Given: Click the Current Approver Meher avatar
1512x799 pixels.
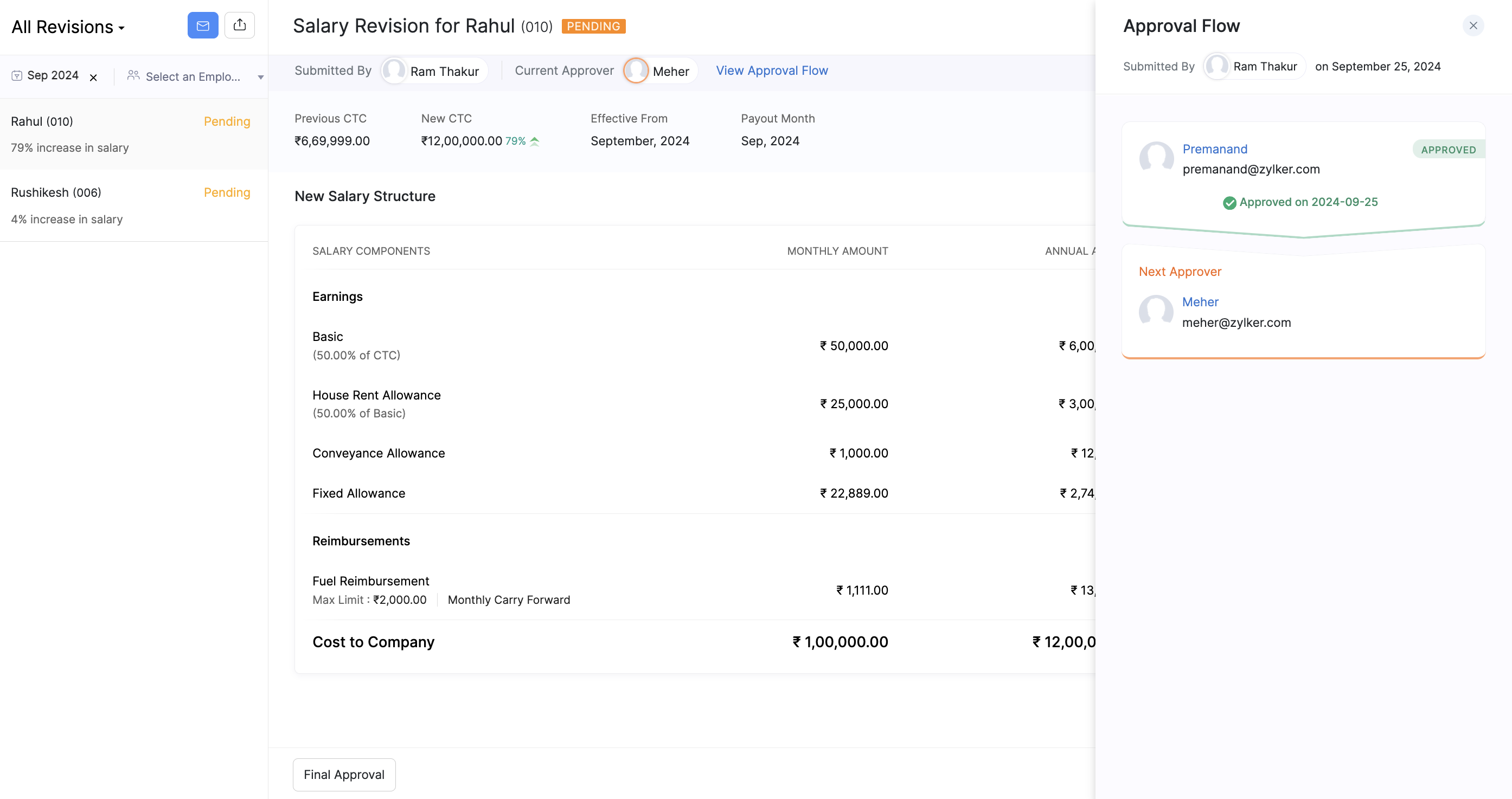Looking at the screenshot, I should [636, 71].
